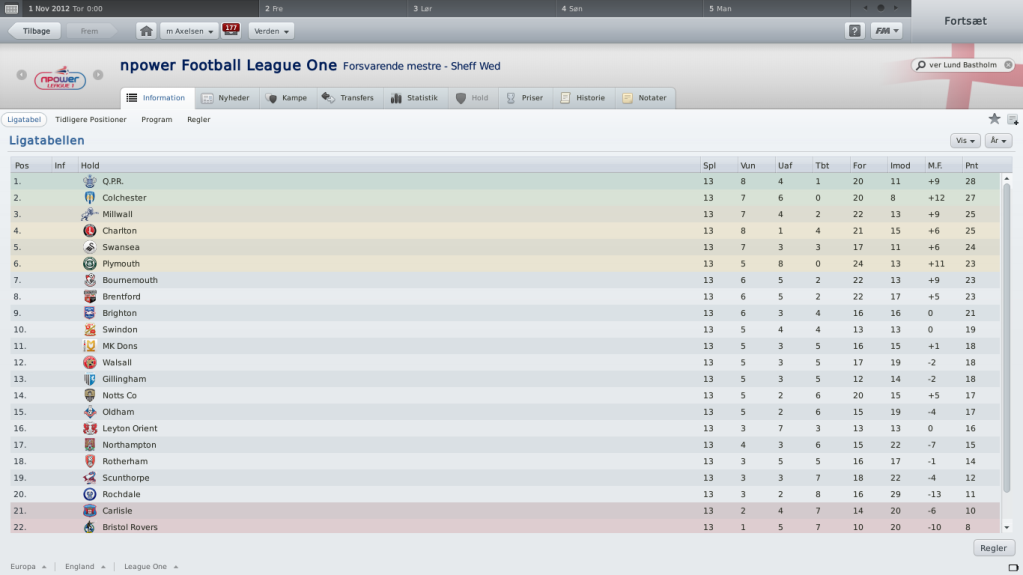Expand the Verden dropdown menu
Viewport: 1023px width, 575px height.
271,31
